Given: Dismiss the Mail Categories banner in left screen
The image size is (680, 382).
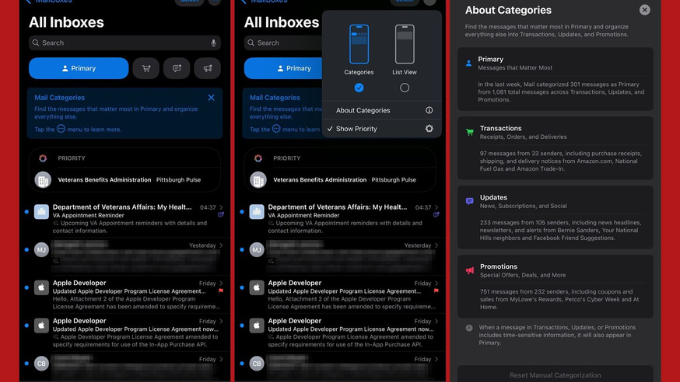Looking at the screenshot, I should 211,98.
